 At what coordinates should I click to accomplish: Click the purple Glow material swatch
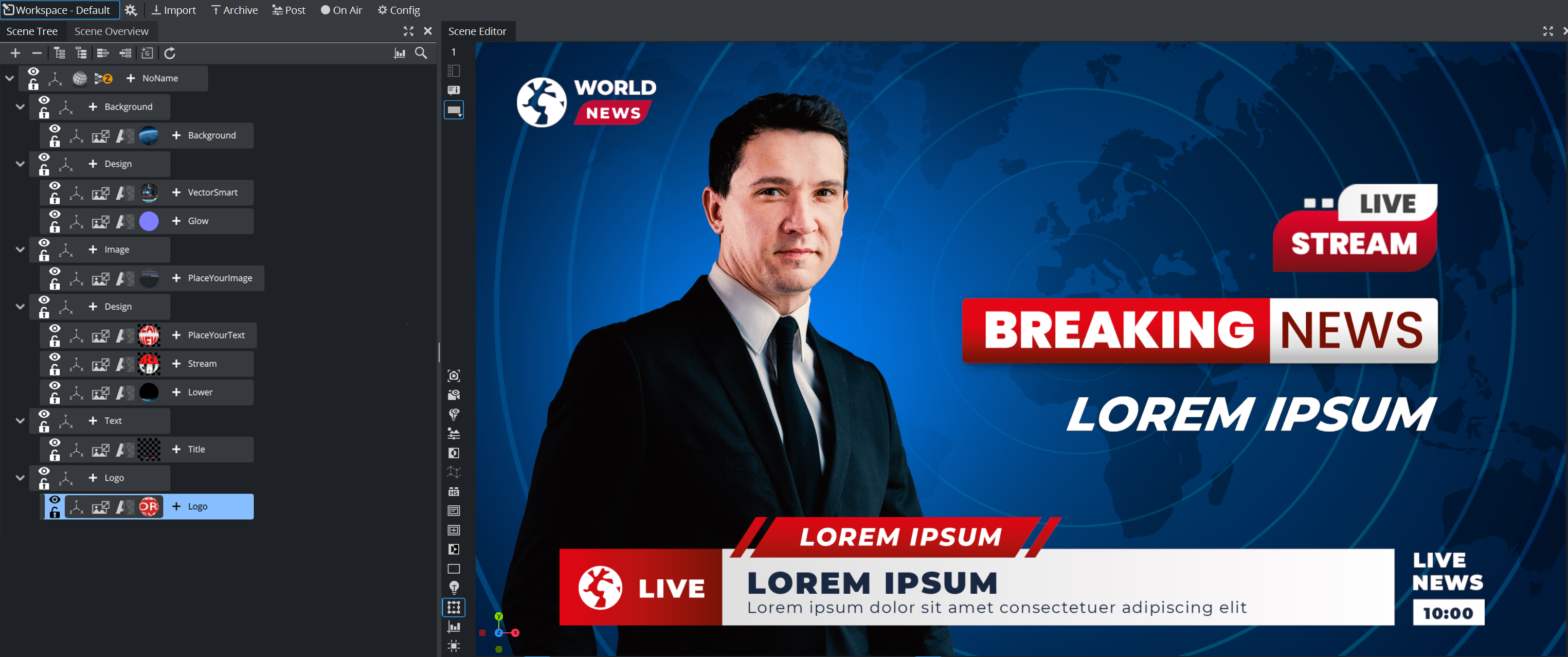tap(149, 221)
